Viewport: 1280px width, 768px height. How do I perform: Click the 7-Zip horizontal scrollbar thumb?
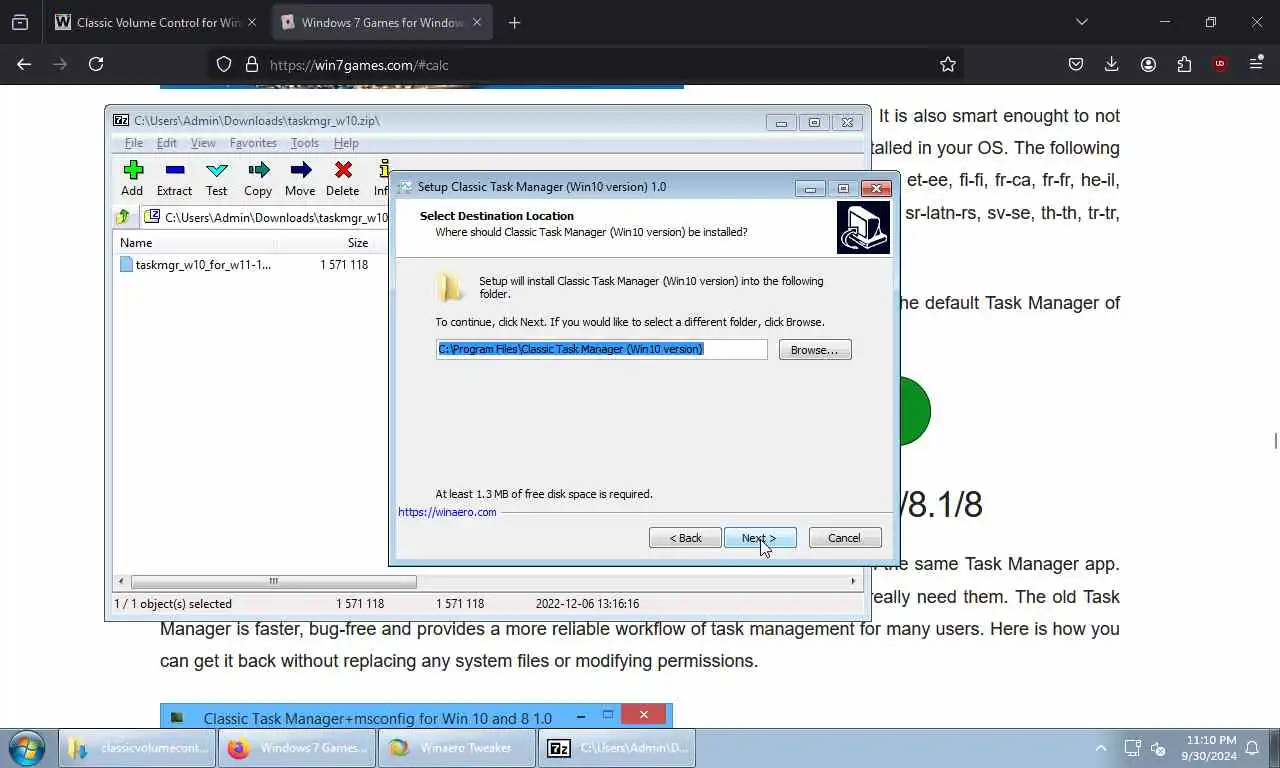coord(273,581)
